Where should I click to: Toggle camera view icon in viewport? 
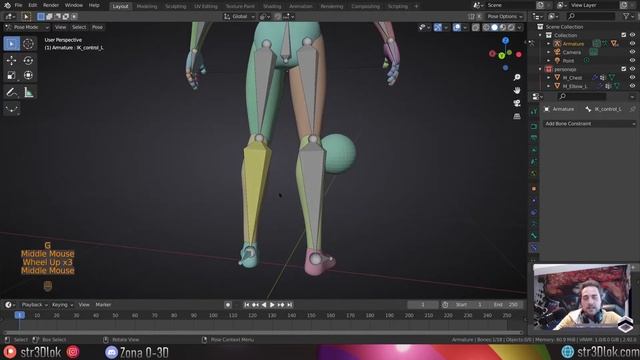(x=517, y=103)
